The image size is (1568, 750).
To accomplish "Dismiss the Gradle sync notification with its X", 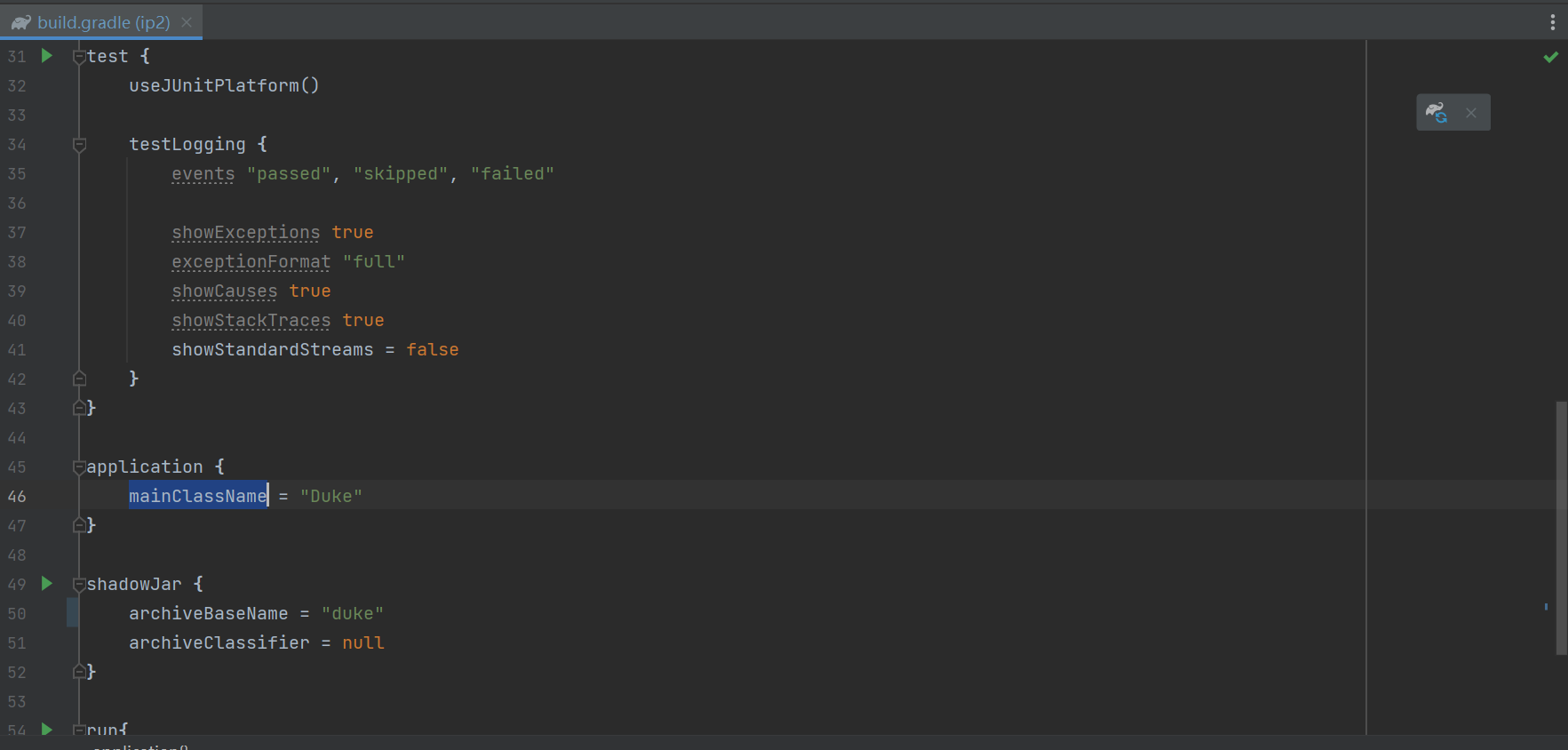I will (1471, 113).
